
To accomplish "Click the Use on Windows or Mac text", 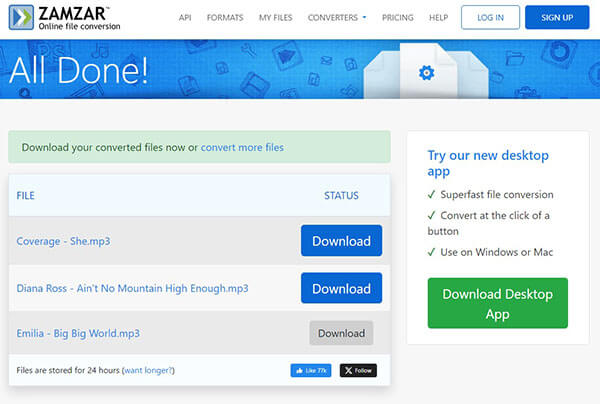I will (x=497, y=252).
